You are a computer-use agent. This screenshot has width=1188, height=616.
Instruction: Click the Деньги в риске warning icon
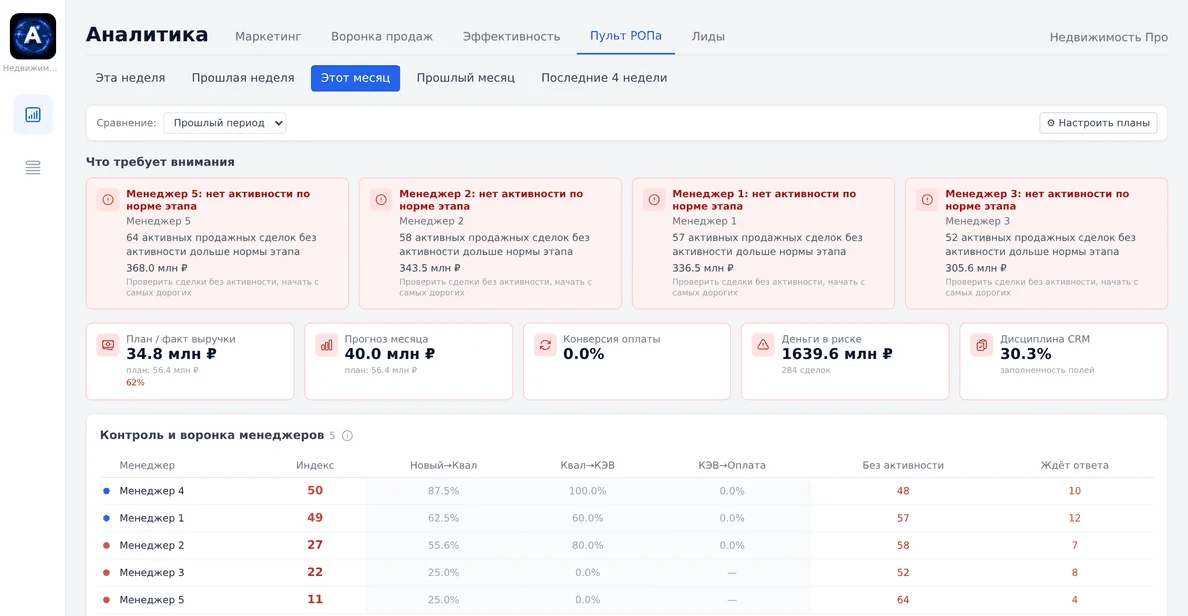[763, 346]
